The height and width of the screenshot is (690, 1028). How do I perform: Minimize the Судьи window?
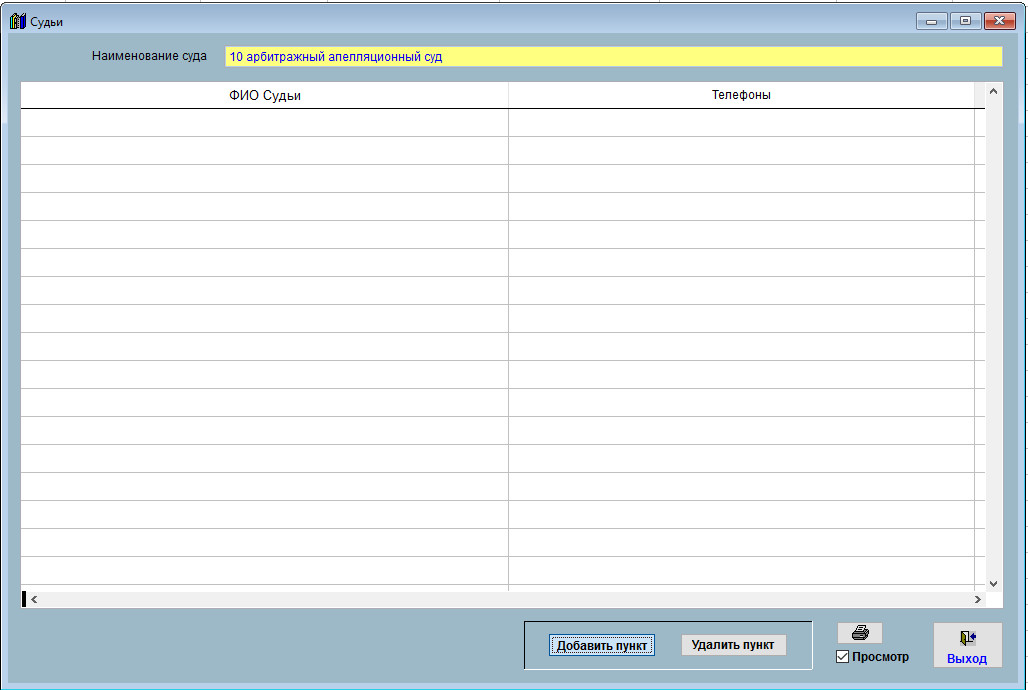pos(931,21)
